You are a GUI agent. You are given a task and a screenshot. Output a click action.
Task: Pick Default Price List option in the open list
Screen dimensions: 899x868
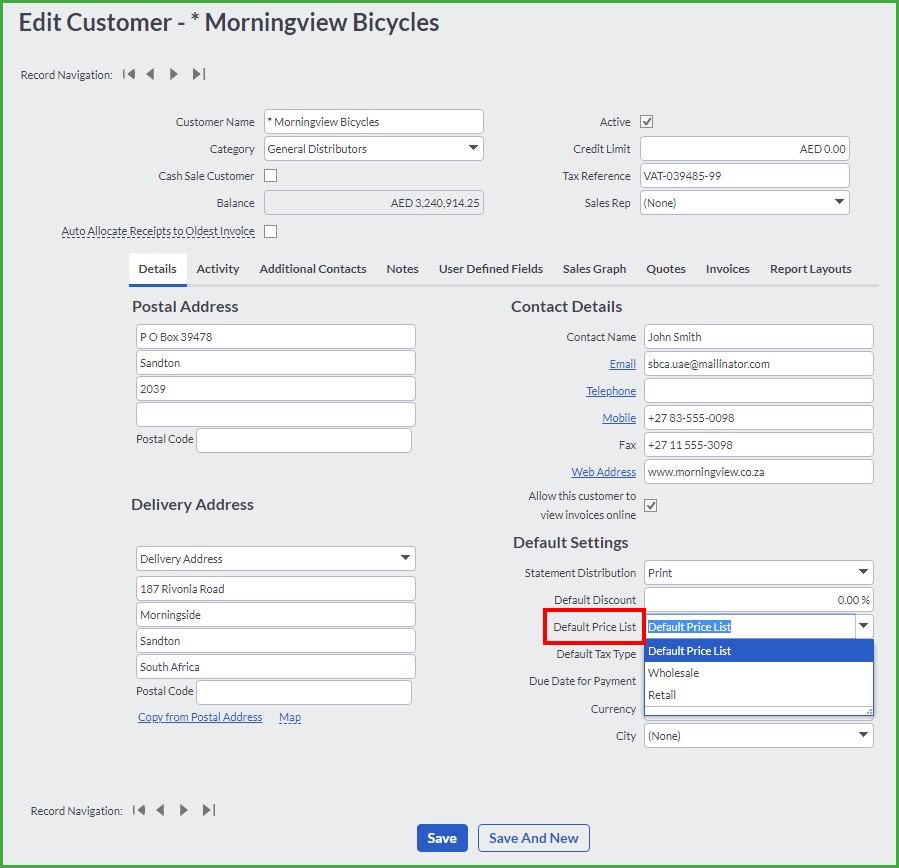pyautogui.click(x=759, y=651)
